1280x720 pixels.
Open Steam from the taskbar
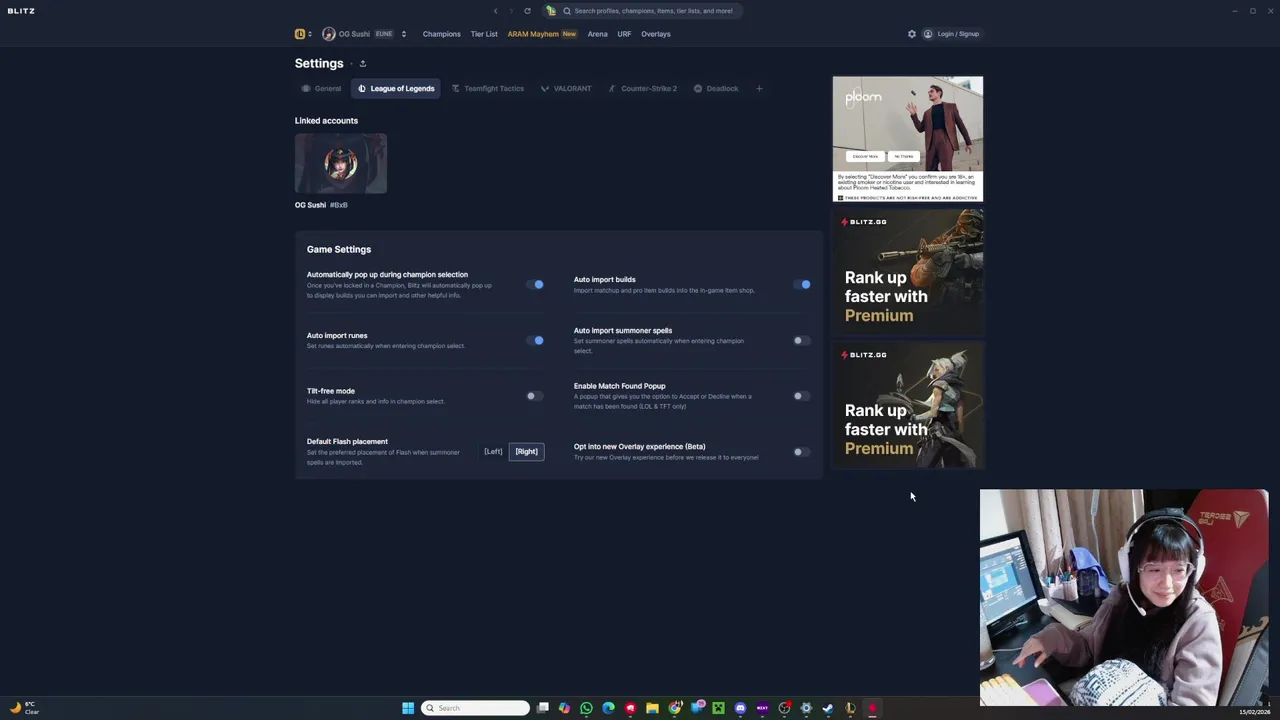828,708
